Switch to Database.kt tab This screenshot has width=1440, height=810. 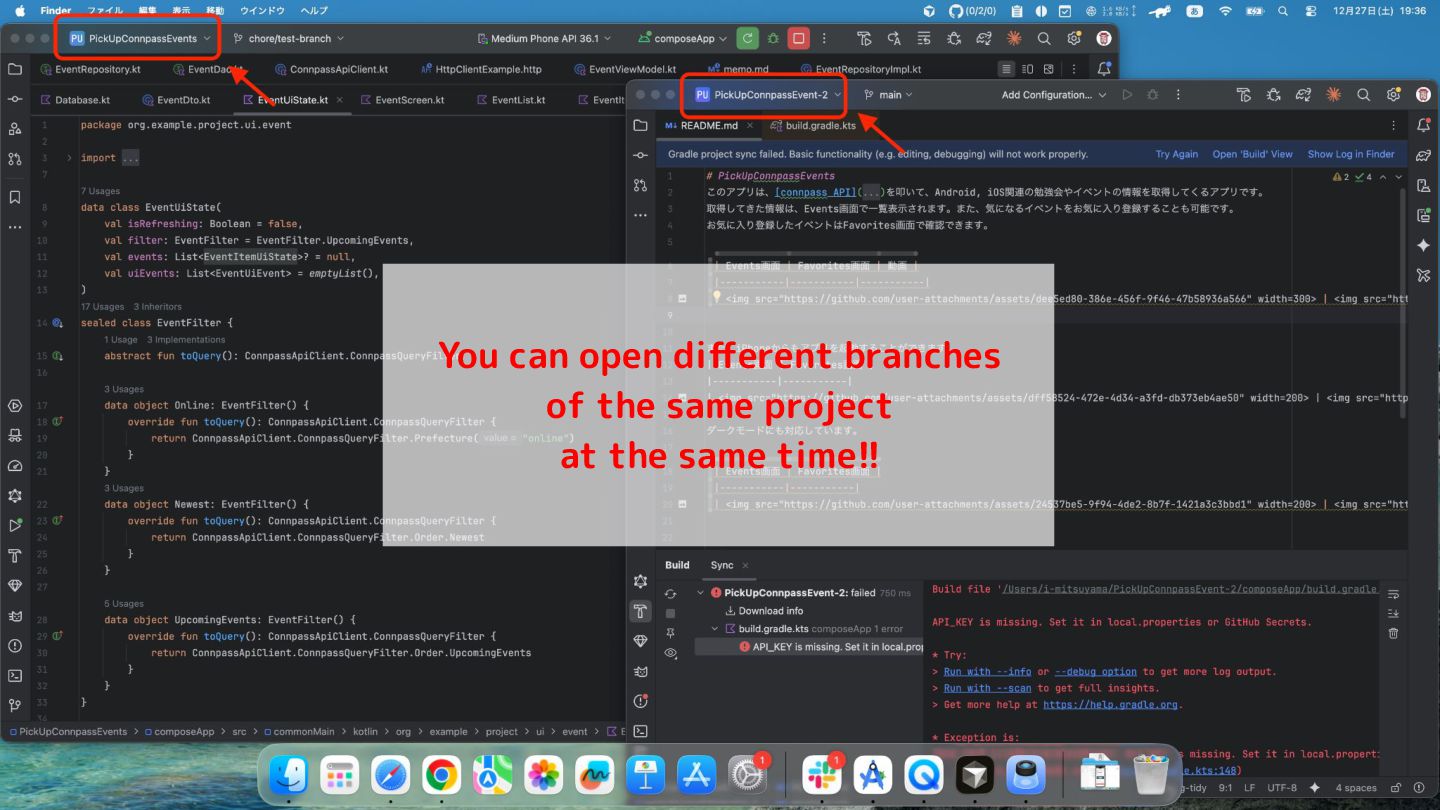[75, 100]
